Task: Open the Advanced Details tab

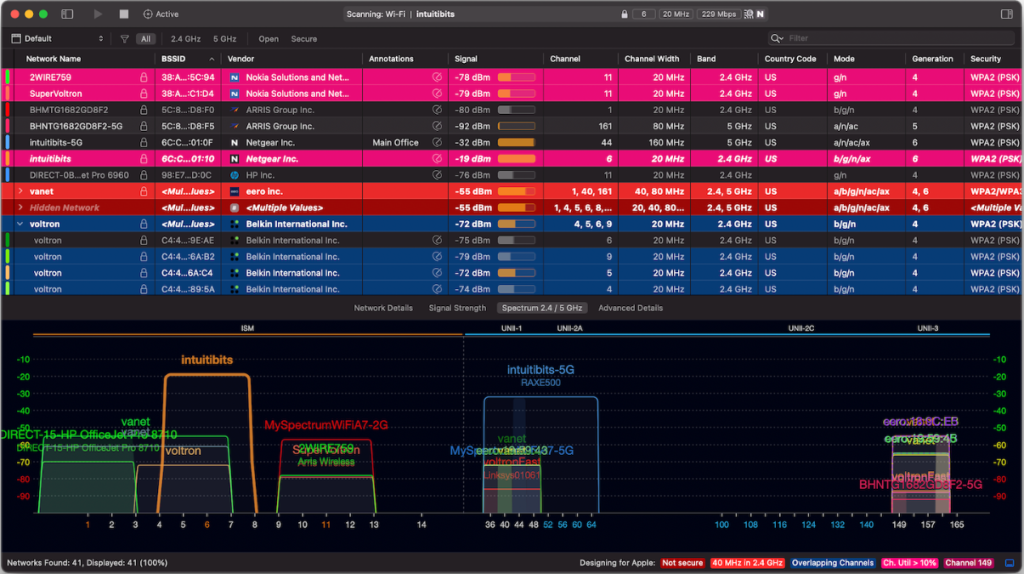Action: [x=630, y=308]
